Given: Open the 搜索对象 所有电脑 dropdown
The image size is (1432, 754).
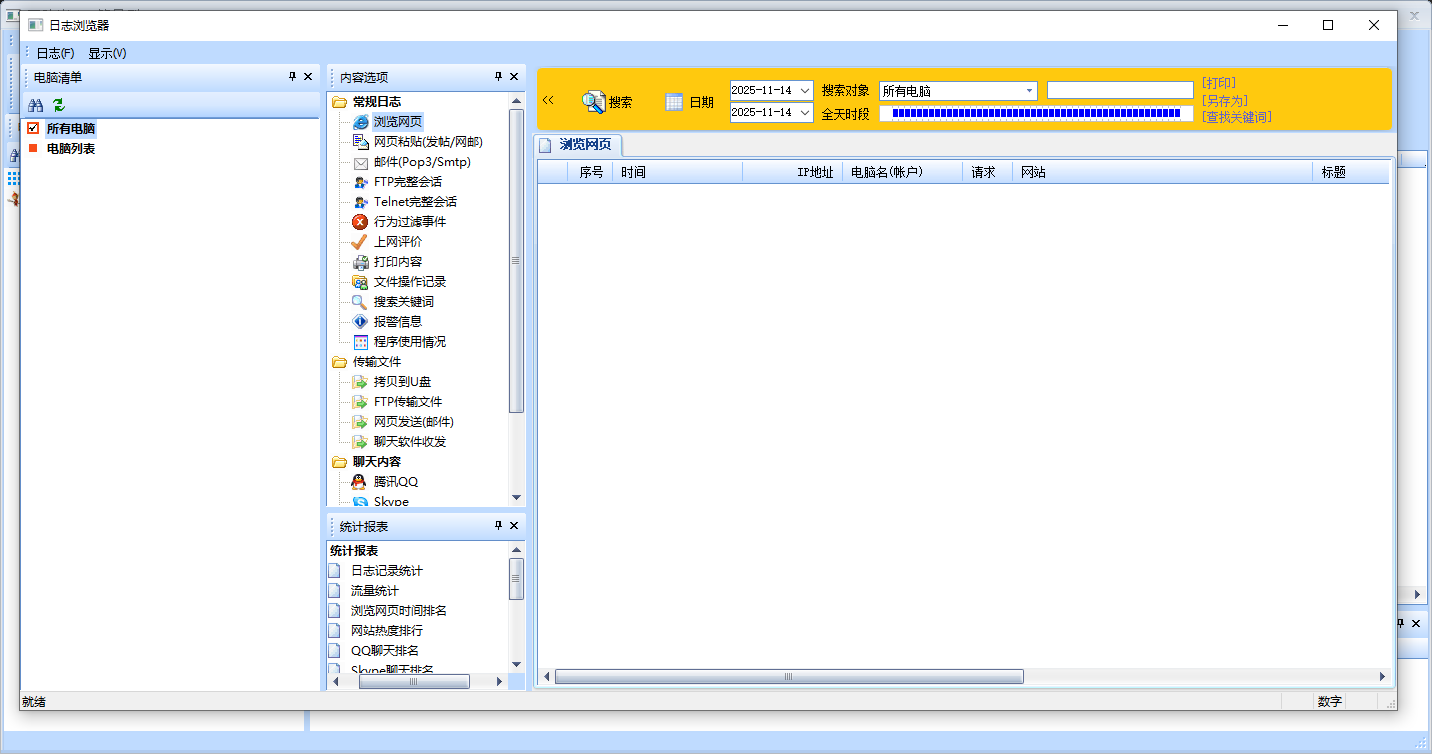Looking at the screenshot, I should (x=1029, y=91).
